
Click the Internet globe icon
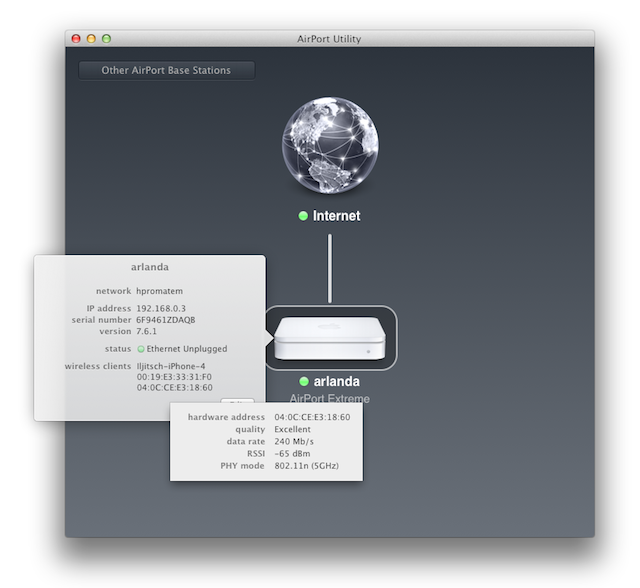pyautogui.click(x=330, y=145)
